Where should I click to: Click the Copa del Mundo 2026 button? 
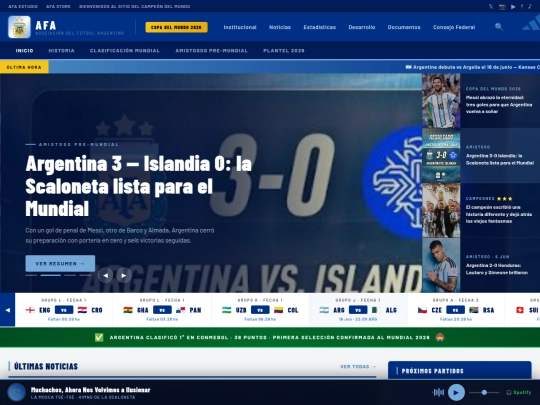(176, 27)
